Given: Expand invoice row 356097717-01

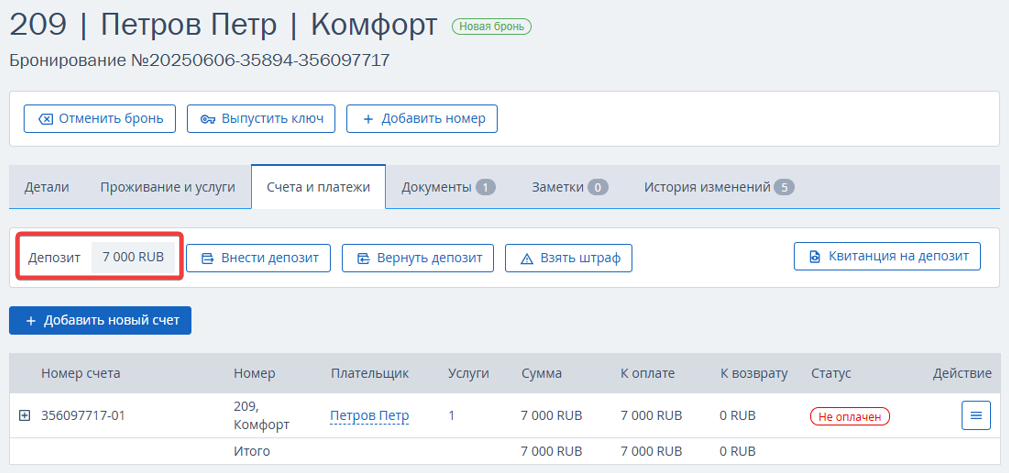Looking at the screenshot, I should click(24, 416).
